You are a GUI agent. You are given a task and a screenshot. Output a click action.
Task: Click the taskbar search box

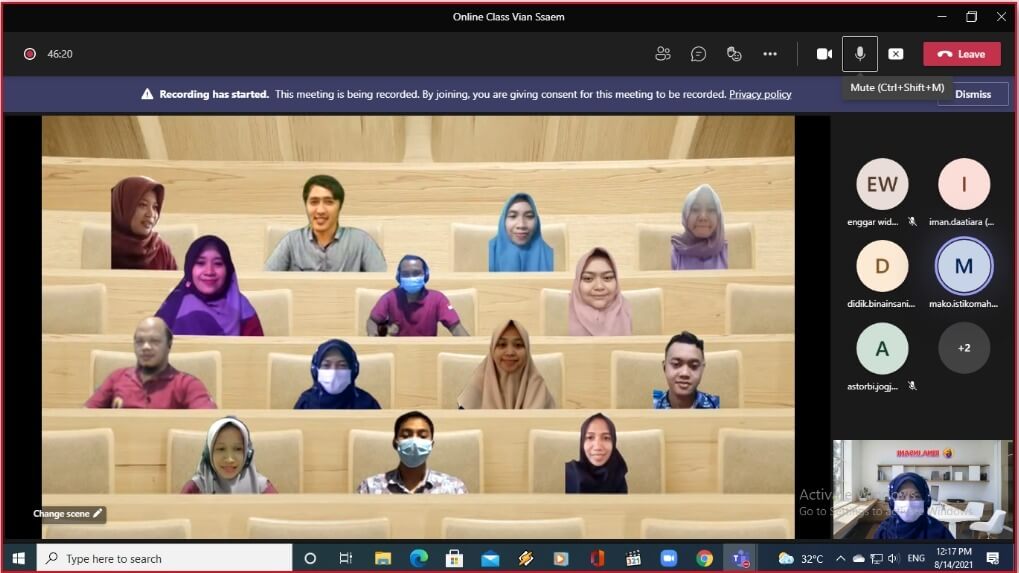click(x=164, y=558)
